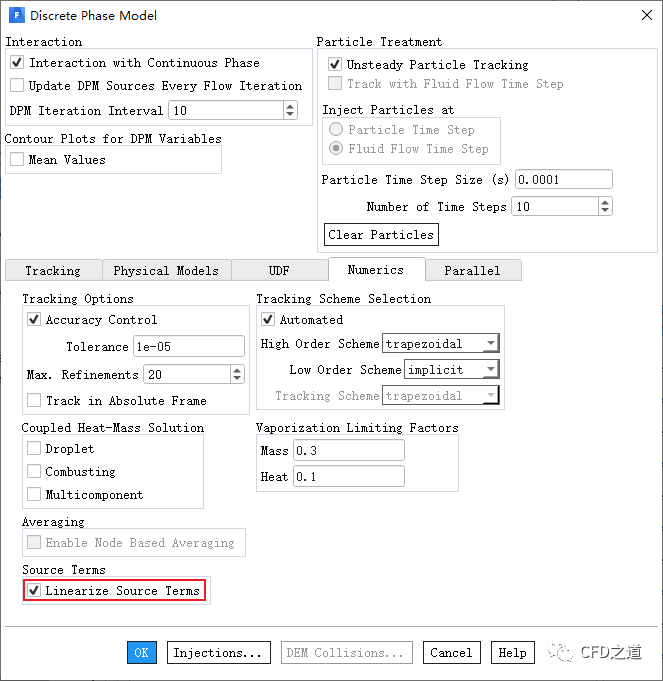Image resolution: width=663 pixels, height=681 pixels.
Task: Select Fluid Flow Time Step radio button
Action: coord(336,149)
